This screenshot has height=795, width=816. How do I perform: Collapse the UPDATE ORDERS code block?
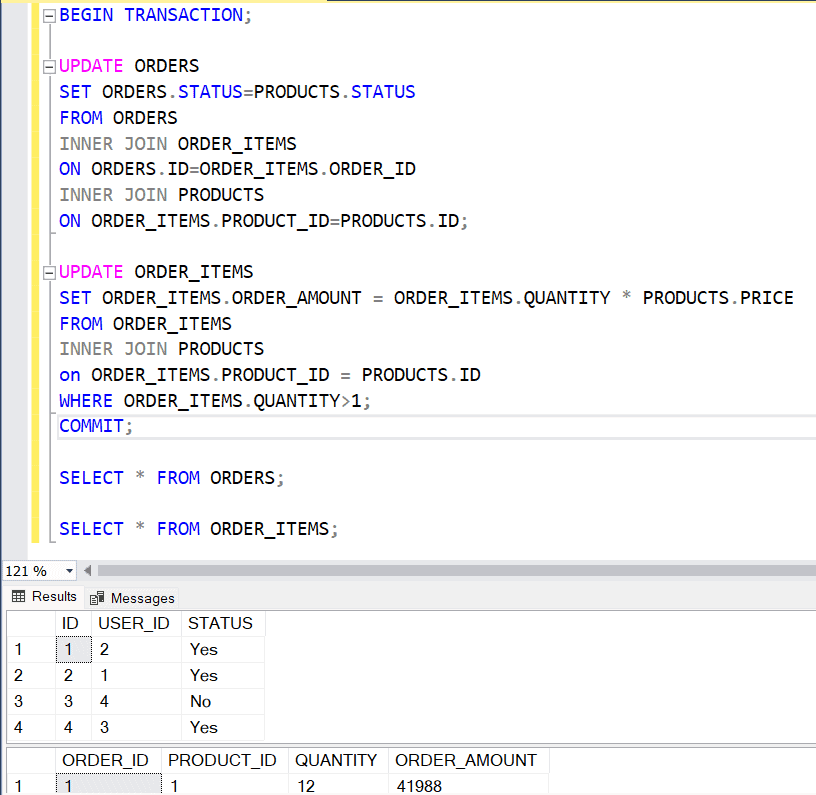48,65
